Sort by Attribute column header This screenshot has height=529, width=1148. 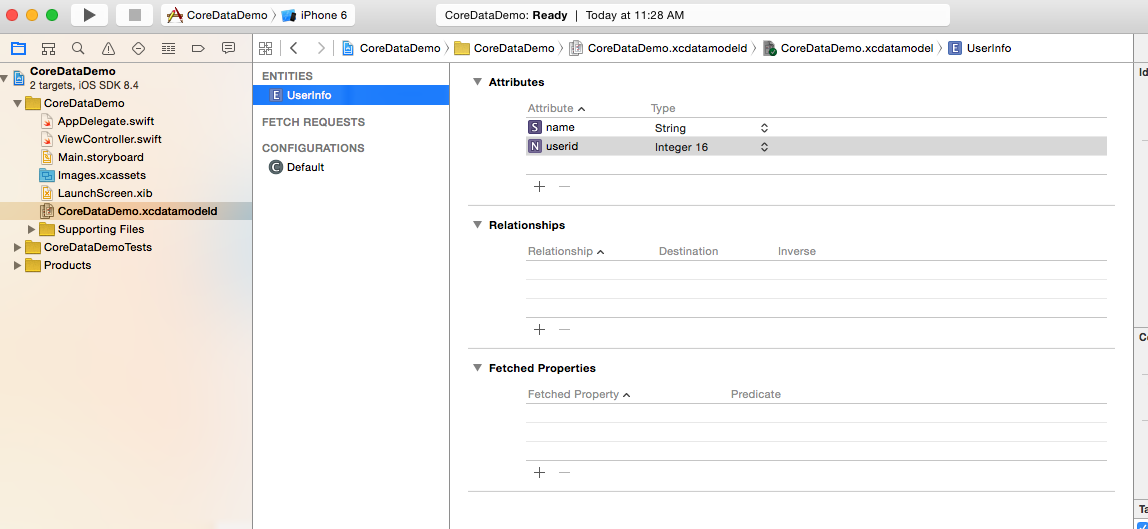pyautogui.click(x=556, y=108)
